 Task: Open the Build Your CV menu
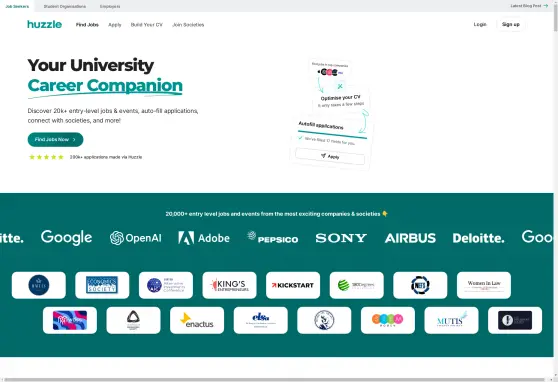pyautogui.click(x=147, y=25)
